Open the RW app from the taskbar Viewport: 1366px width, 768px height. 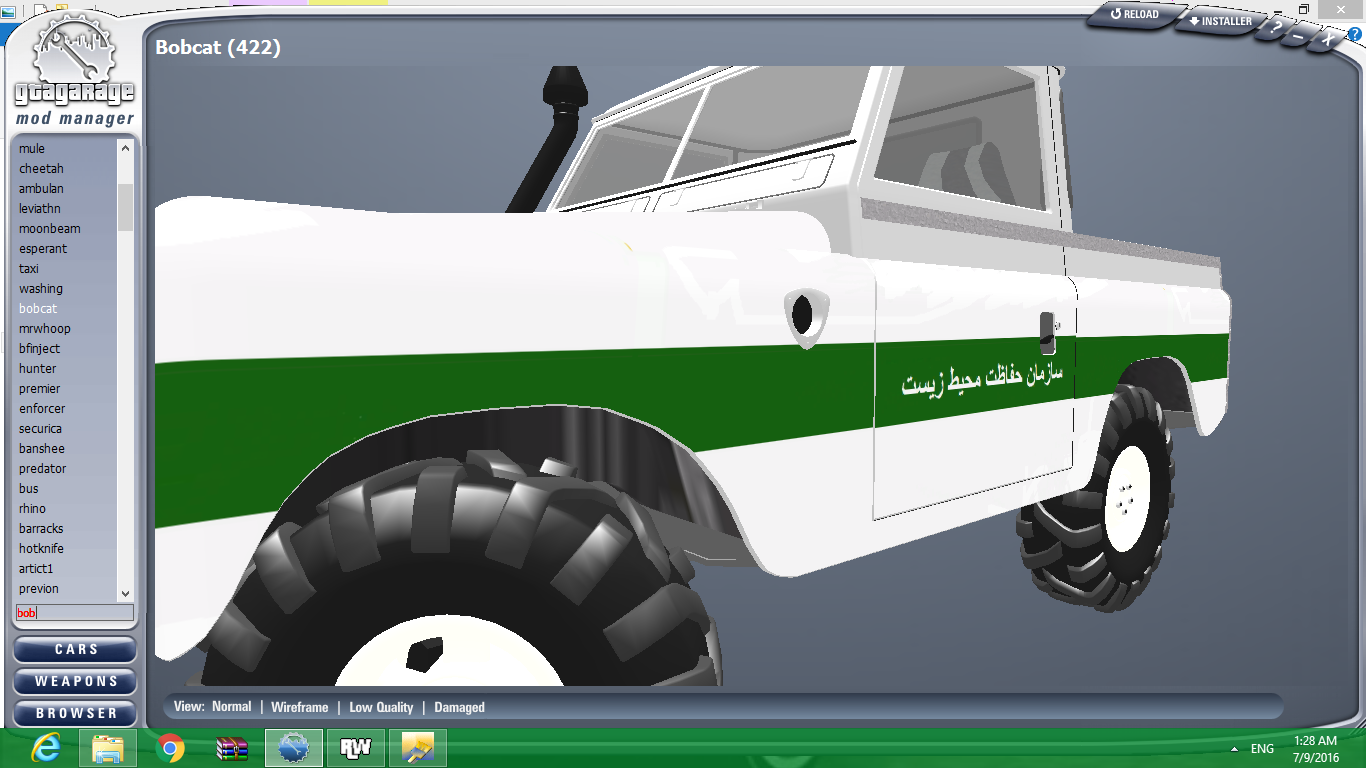356,748
